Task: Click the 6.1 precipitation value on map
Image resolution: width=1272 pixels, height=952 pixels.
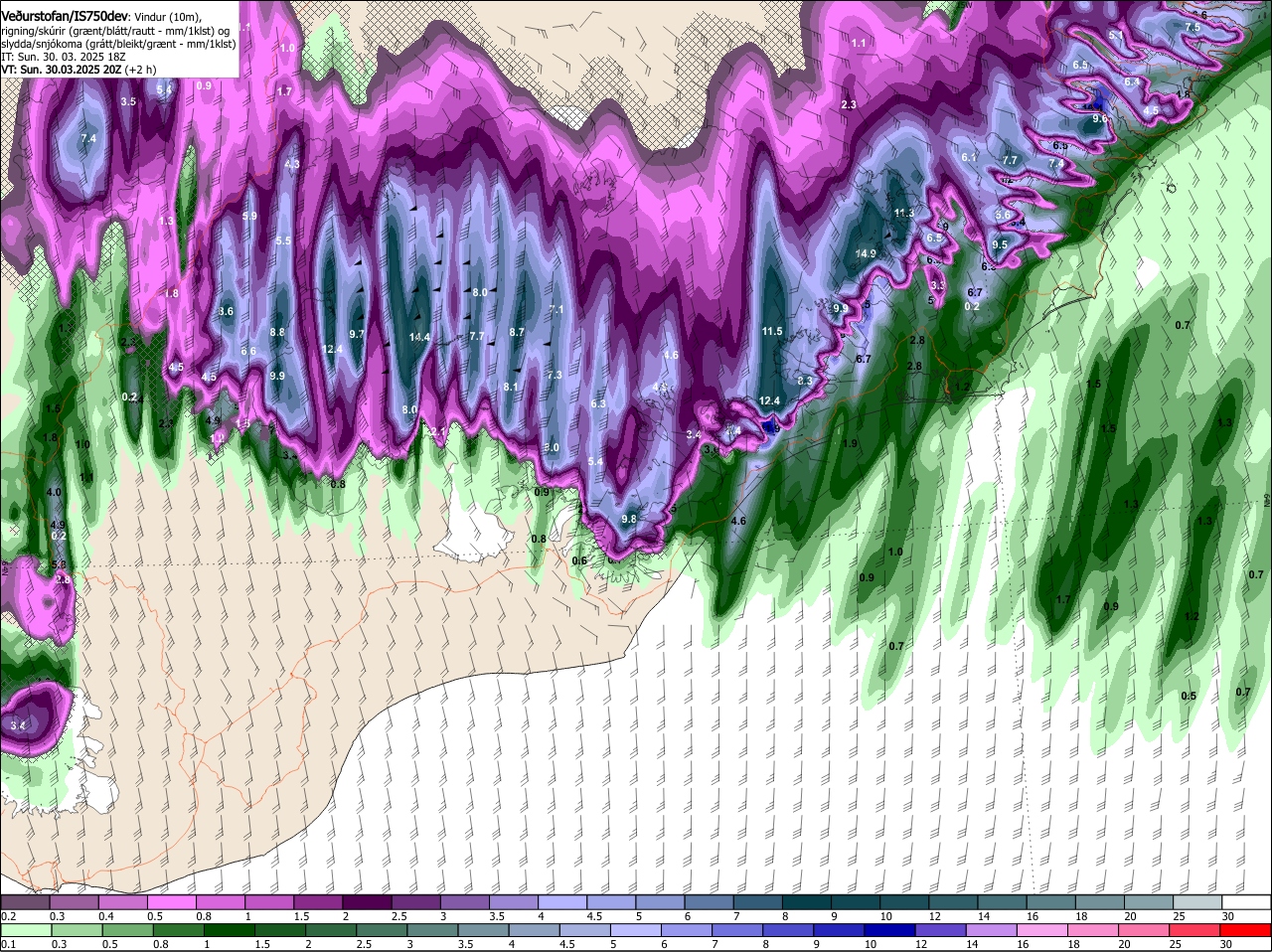Action: pos(970,158)
